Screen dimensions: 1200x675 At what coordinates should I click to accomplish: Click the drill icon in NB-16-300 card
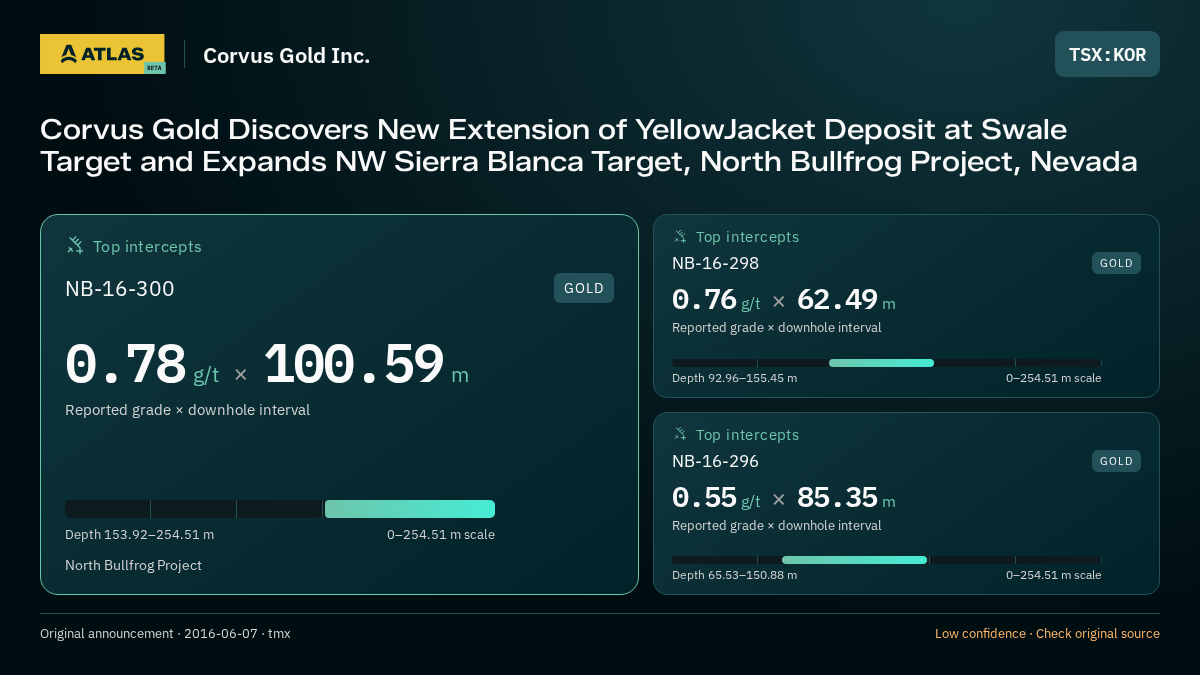[x=75, y=245]
